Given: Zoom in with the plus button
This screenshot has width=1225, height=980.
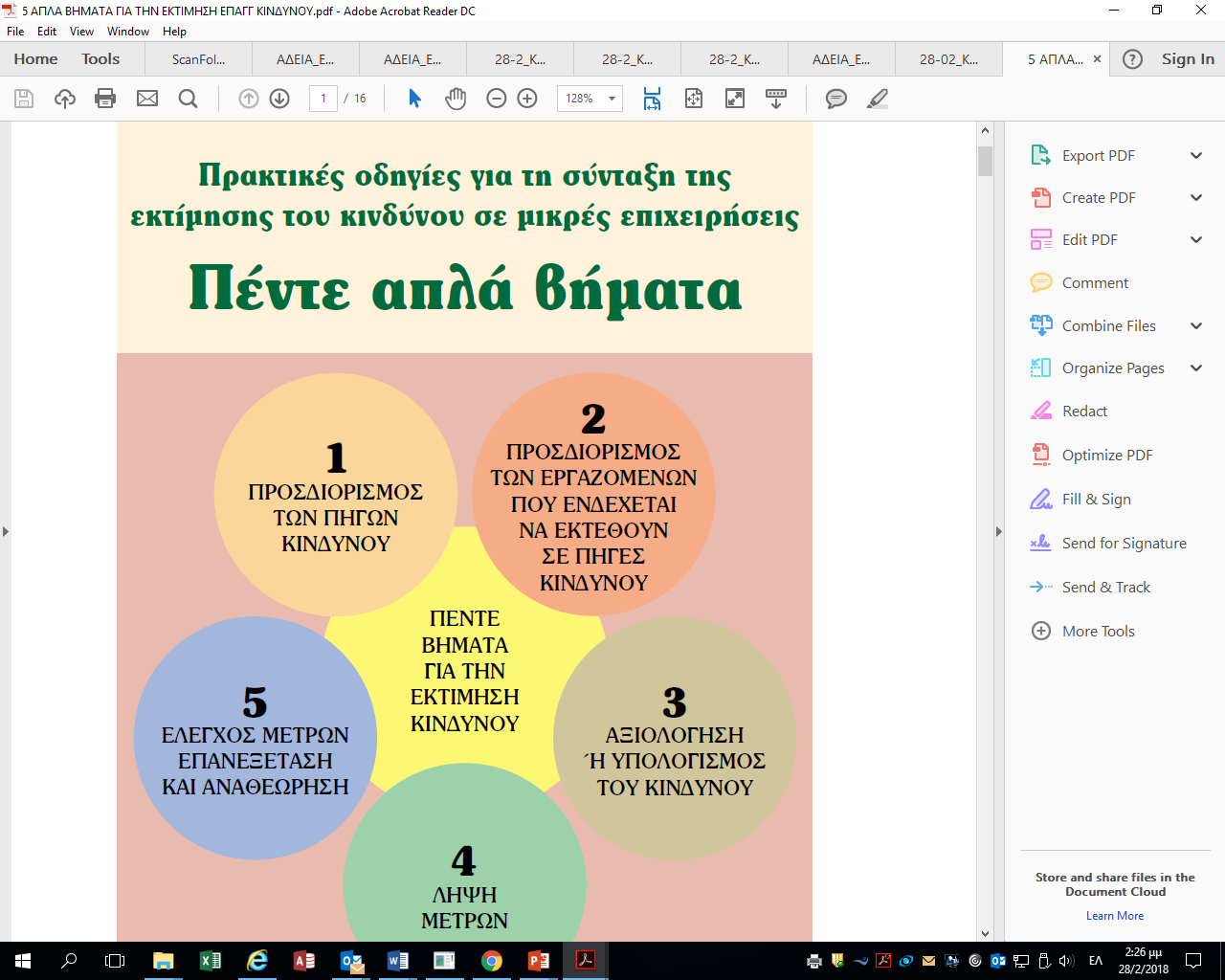Looking at the screenshot, I should [527, 99].
